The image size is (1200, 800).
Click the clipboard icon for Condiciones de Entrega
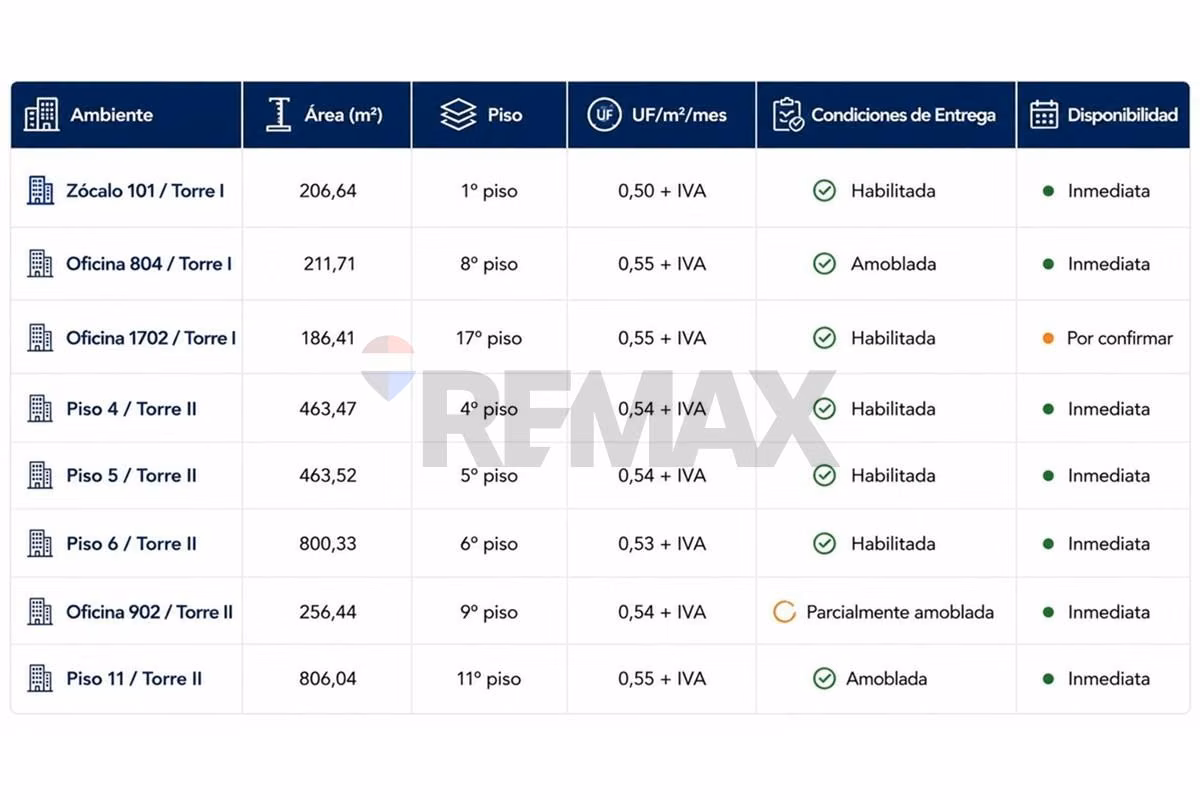click(788, 115)
